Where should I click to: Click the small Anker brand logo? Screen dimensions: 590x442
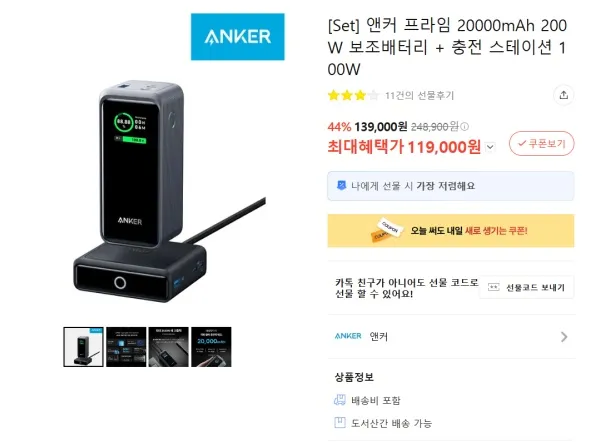[x=348, y=336]
